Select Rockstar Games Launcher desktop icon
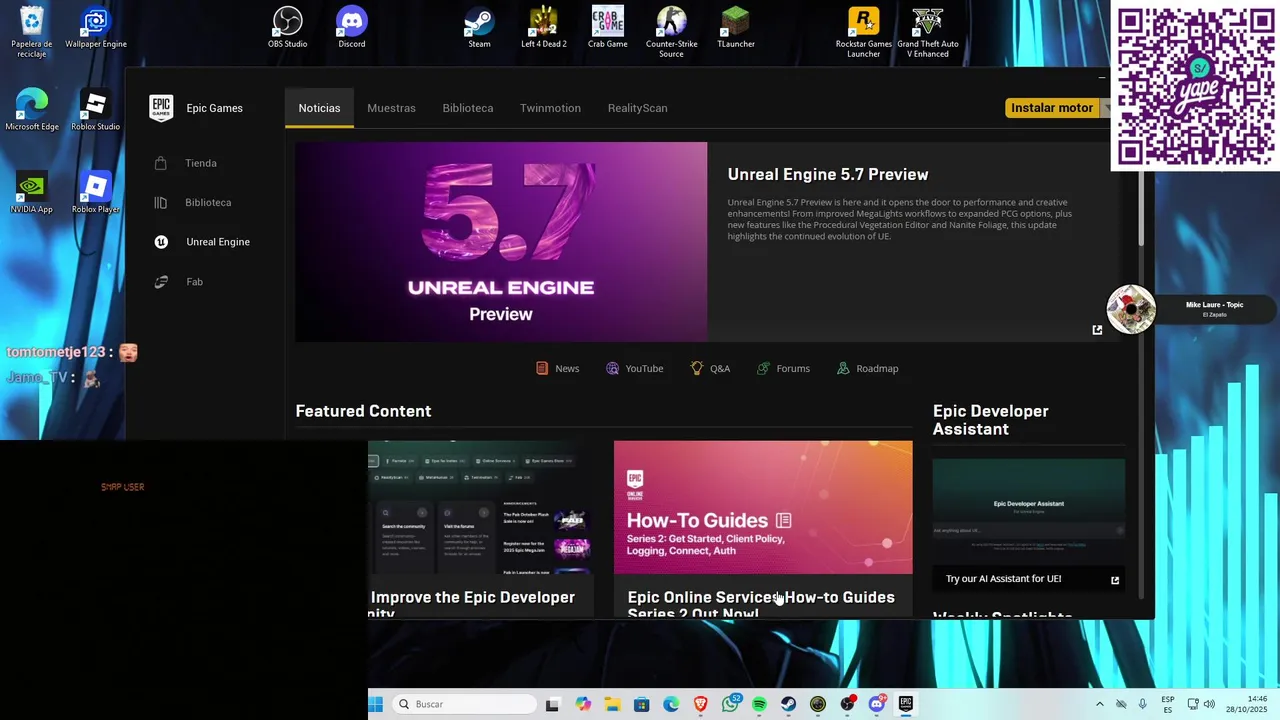Image resolution: width=1280 pixels, height=720 pixels. click(x=864, y=32)
